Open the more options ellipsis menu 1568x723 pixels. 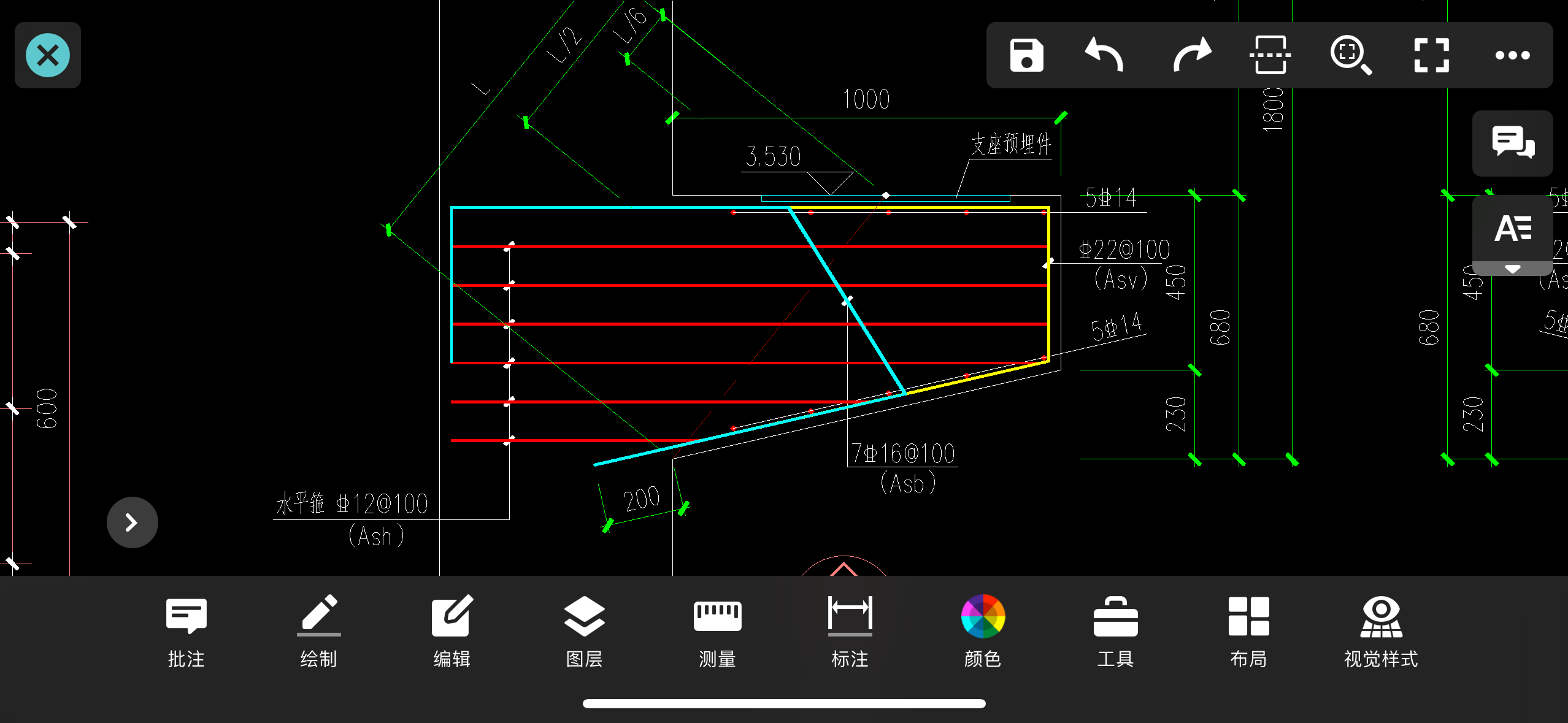pos(1512,55)
